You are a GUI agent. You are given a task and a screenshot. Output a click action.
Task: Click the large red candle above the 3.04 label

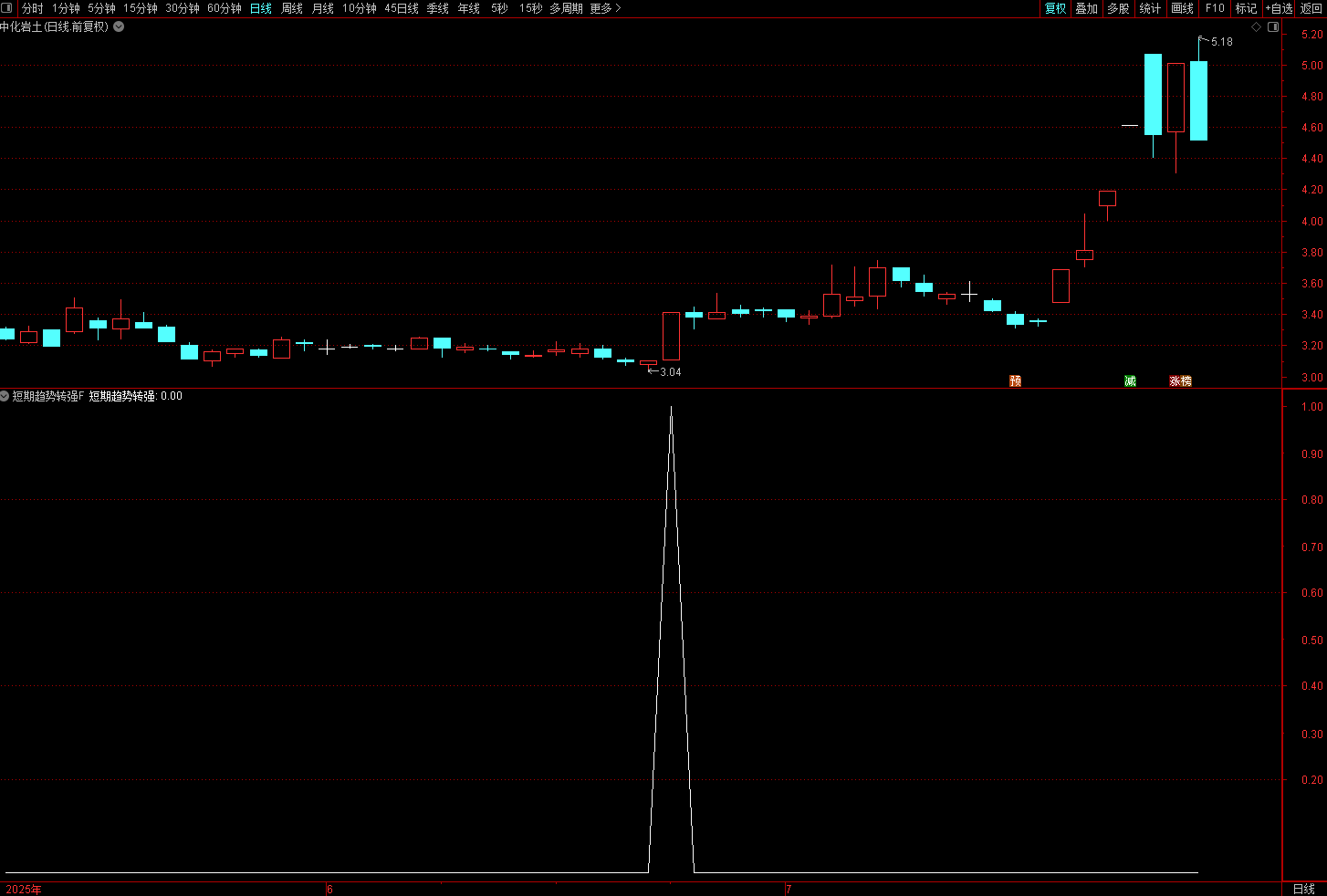671,336
